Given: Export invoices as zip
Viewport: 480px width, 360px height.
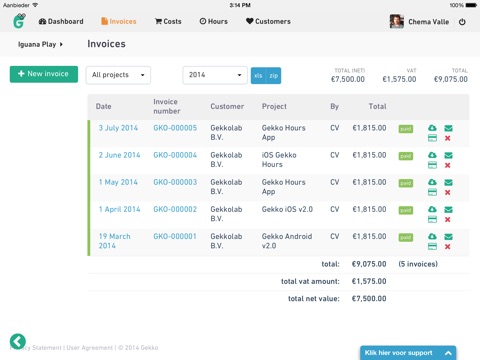Looking at the screenshot, I should point(274,76).
